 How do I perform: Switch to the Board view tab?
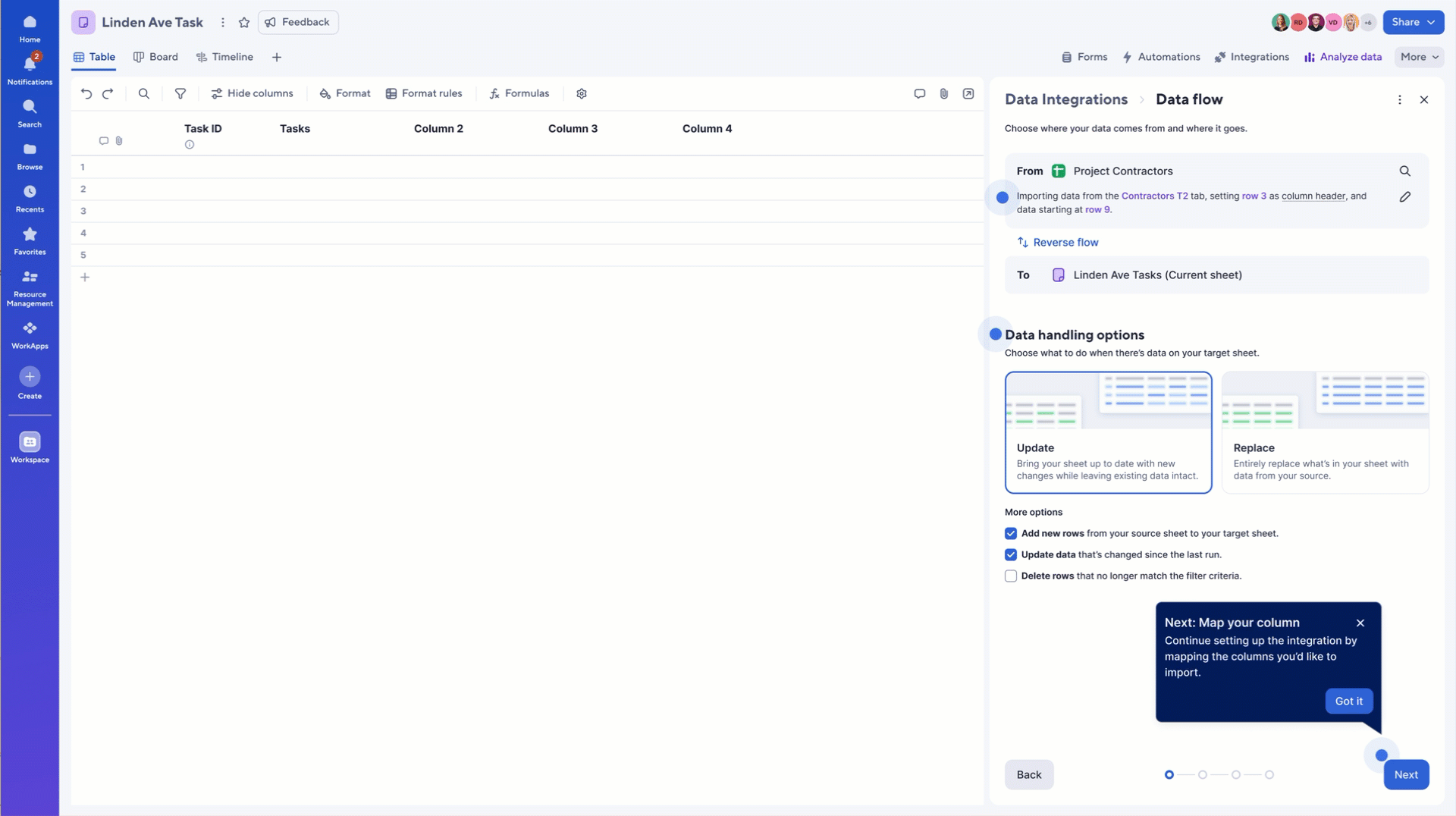point(155,57)
